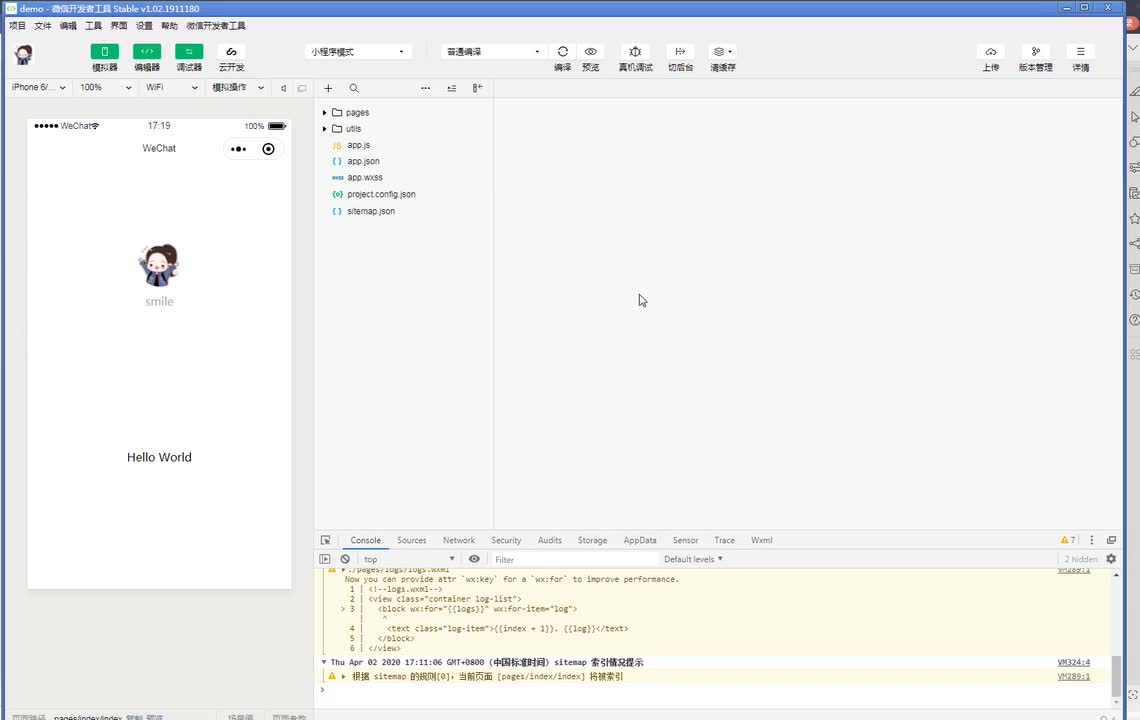The width and height of the screenshot is (1140, 720).
Task: Open the 普通编译 compile mode dropdown
Action: pyautogui.click(x=492, y=52)
